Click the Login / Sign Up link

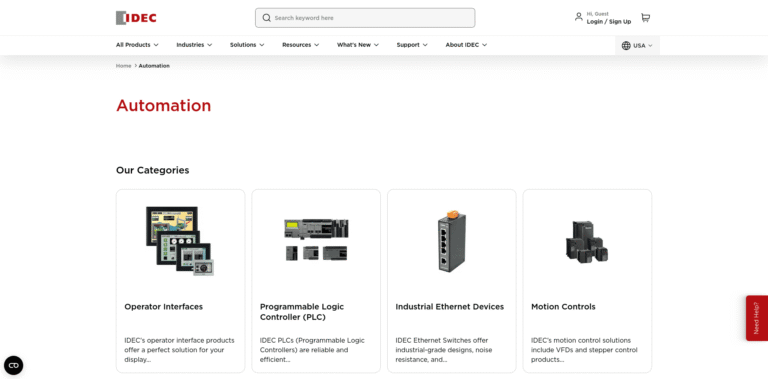coord(609,22)
